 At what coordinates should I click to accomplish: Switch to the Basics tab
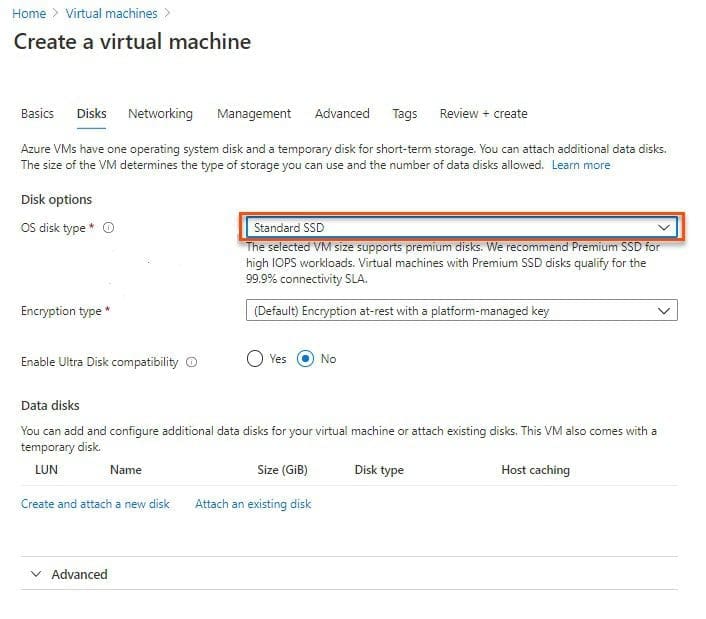(x=37, y=114)
